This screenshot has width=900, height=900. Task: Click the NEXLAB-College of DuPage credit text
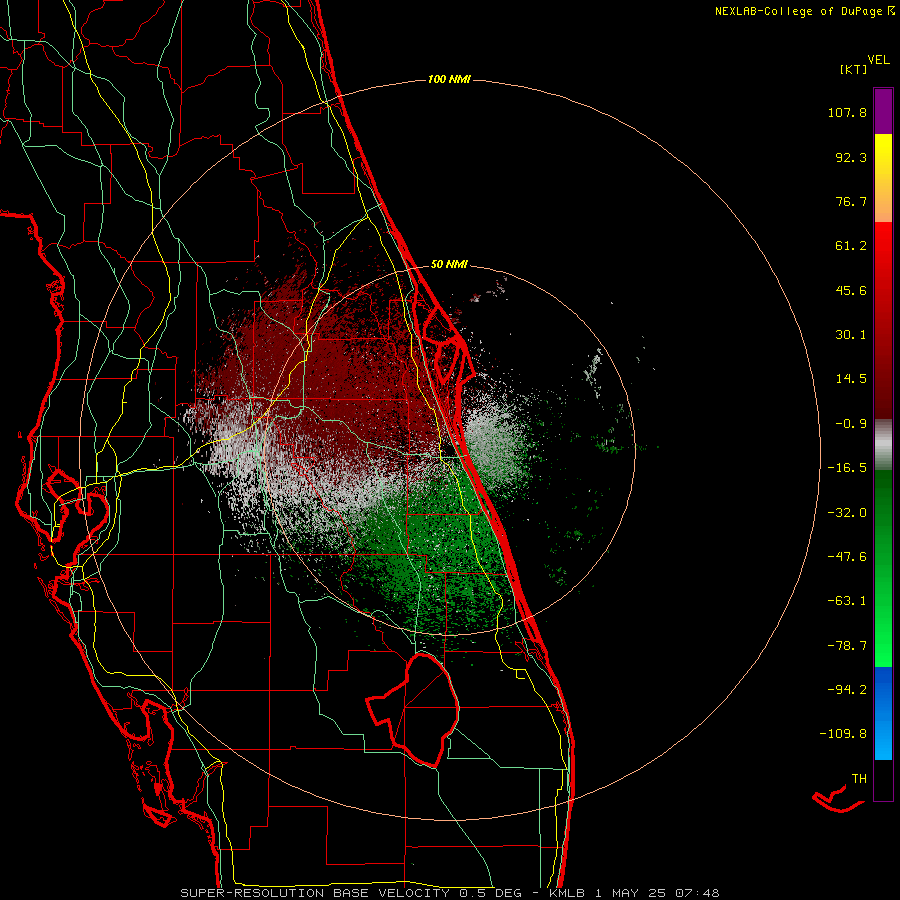(804, 11)
